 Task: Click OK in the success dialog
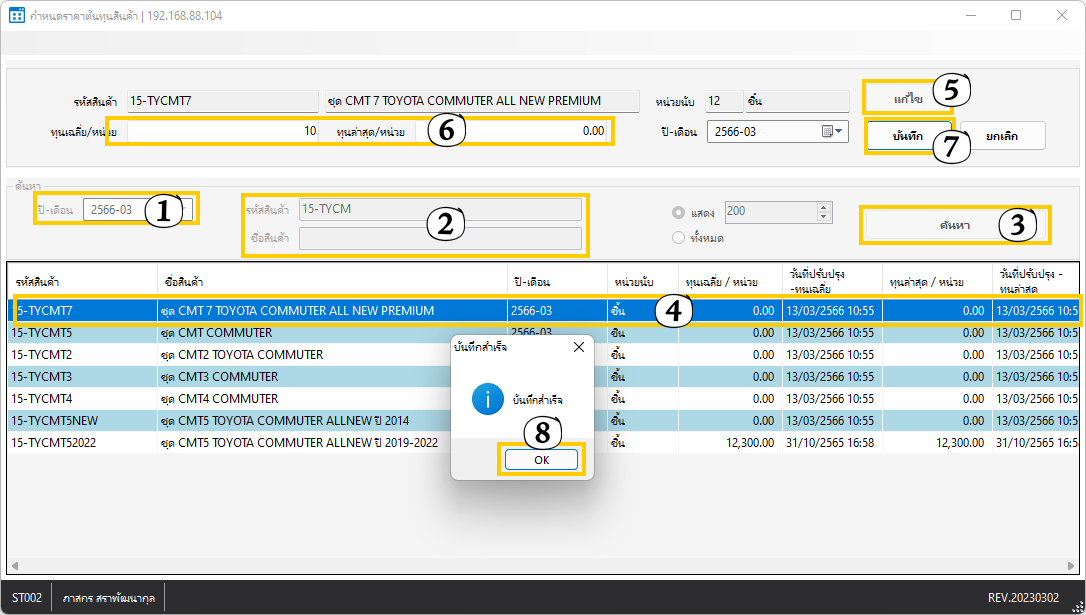541,459
